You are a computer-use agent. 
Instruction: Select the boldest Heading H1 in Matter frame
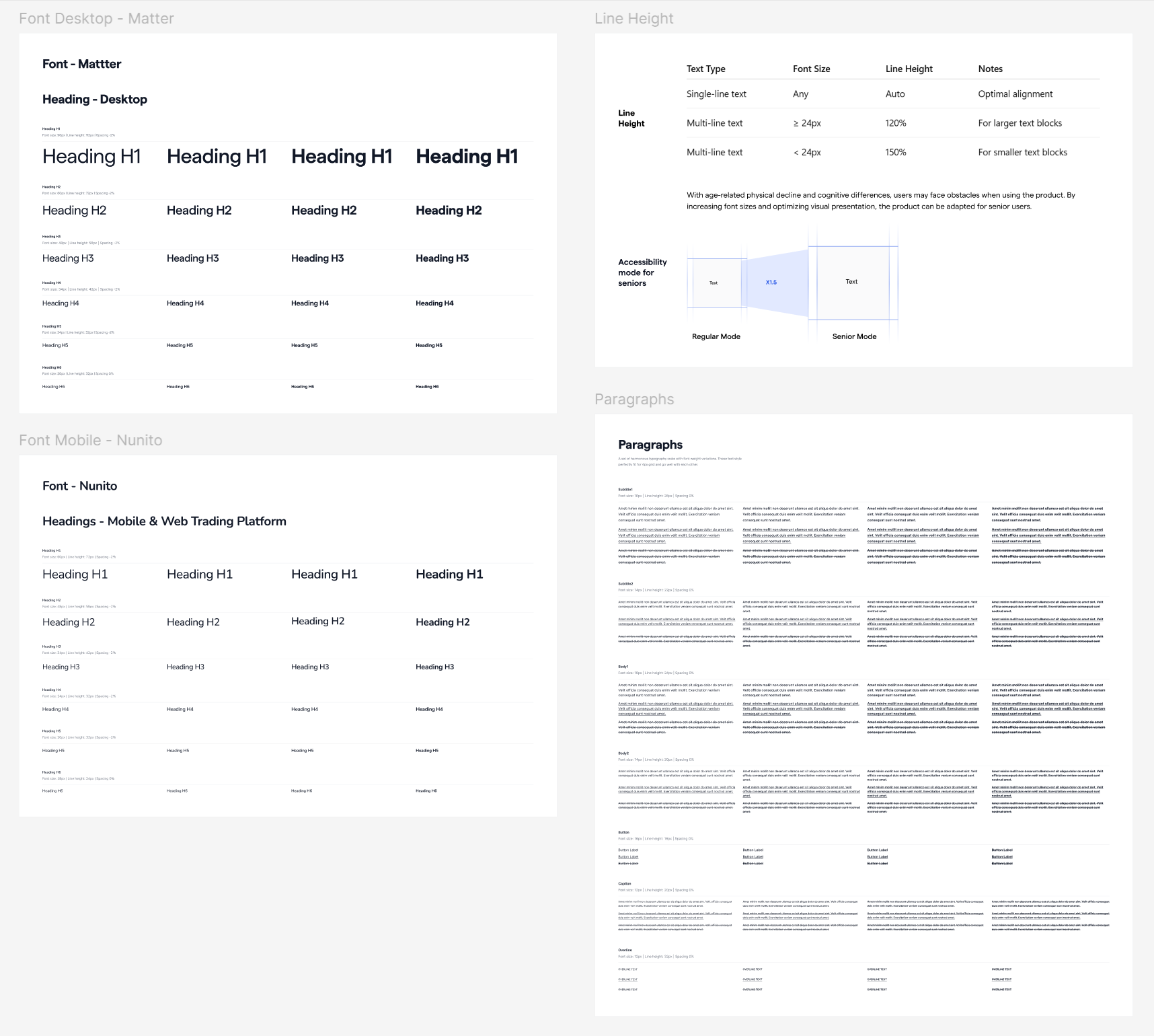click(x=467, y=157)
